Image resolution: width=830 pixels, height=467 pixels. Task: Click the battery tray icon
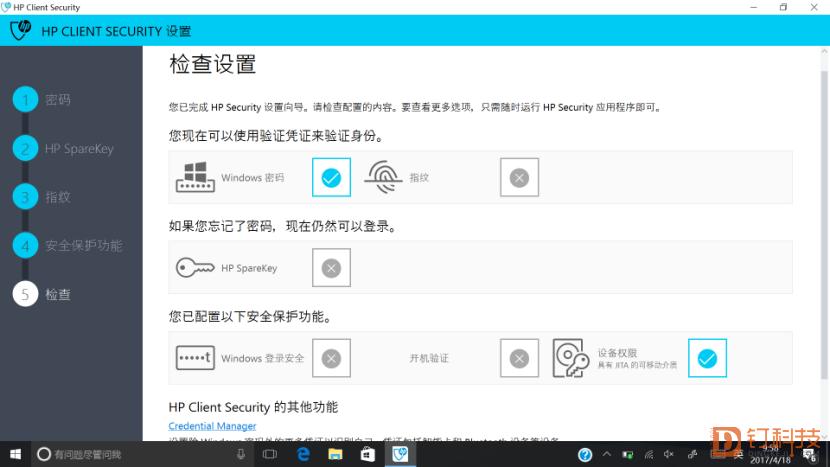[x=628, y=454]
